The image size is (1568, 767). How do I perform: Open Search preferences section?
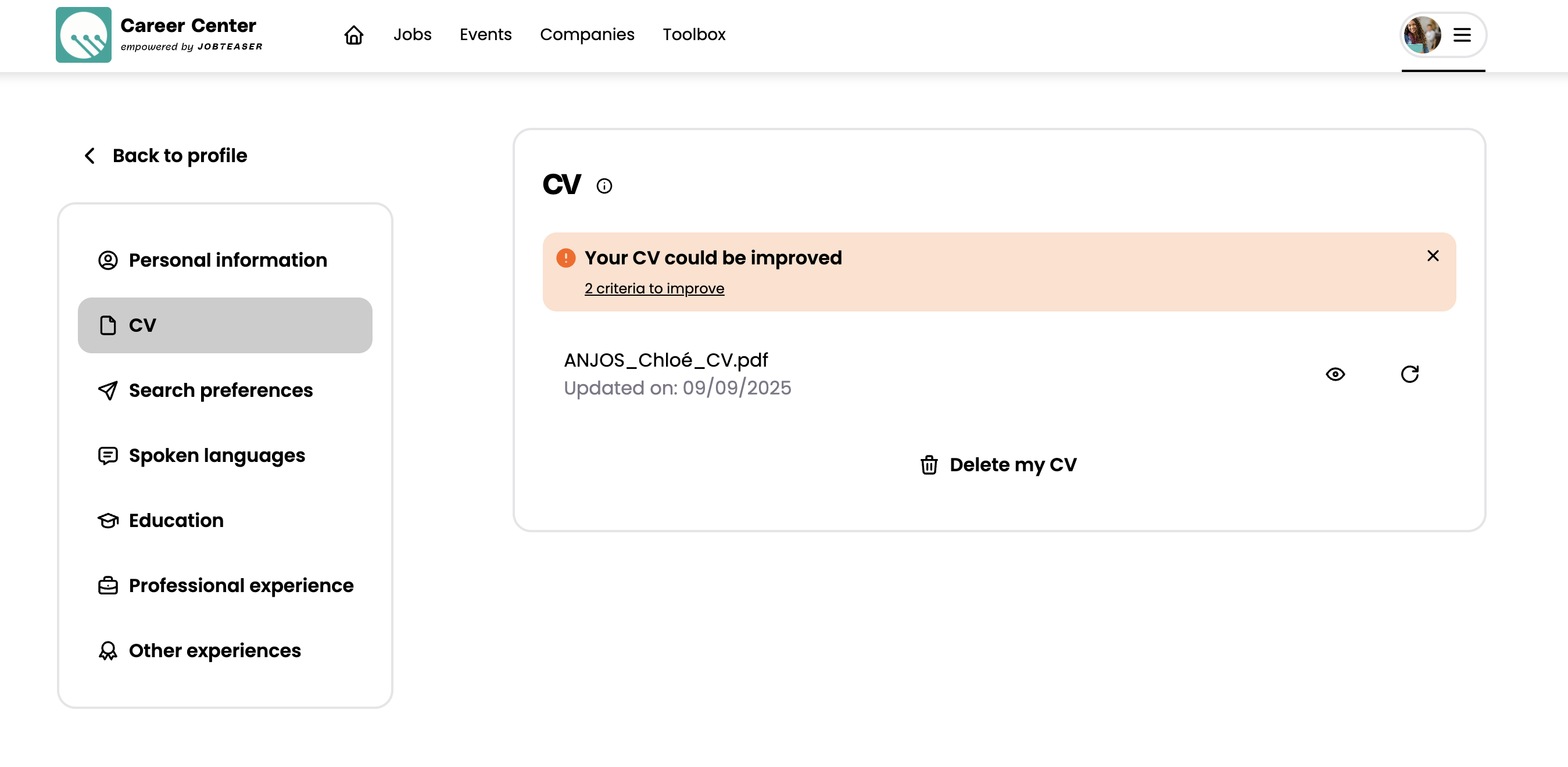coord(220,390)
